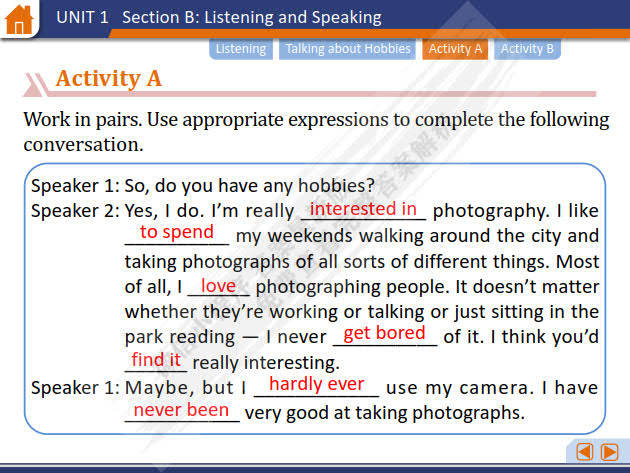Viewport: 630px width, 473px height.
Task: Click the word "photography" in Speaker 2's reply
Action: pyautogui.click(x=485, y=211)
